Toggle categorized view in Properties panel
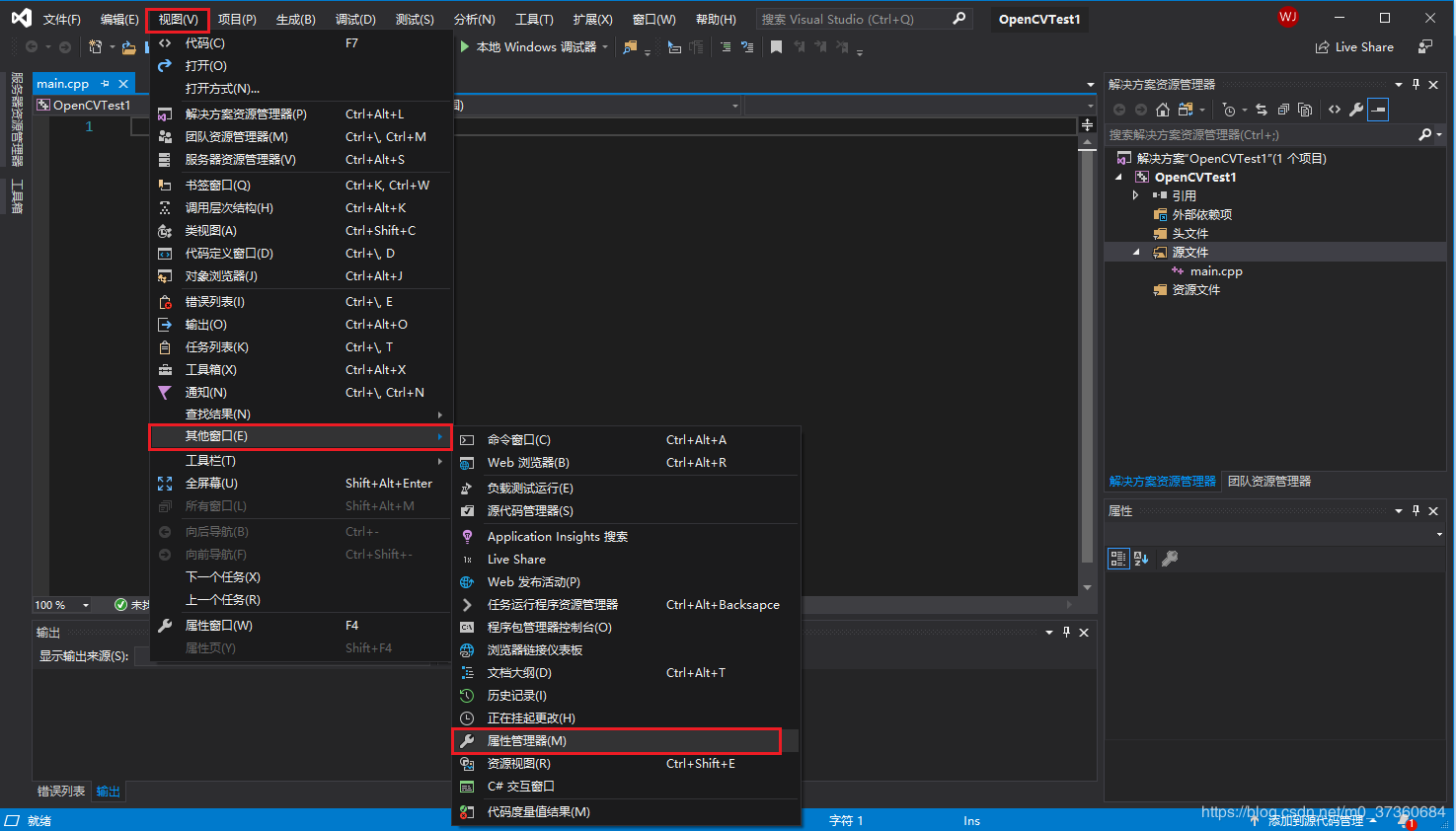Screen dimensions: 1456x831 click(1118, 559)
